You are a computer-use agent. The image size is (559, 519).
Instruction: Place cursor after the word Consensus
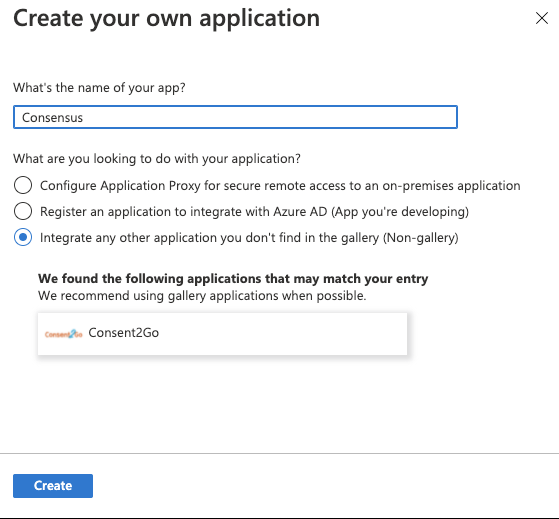(x=84, y=117)
